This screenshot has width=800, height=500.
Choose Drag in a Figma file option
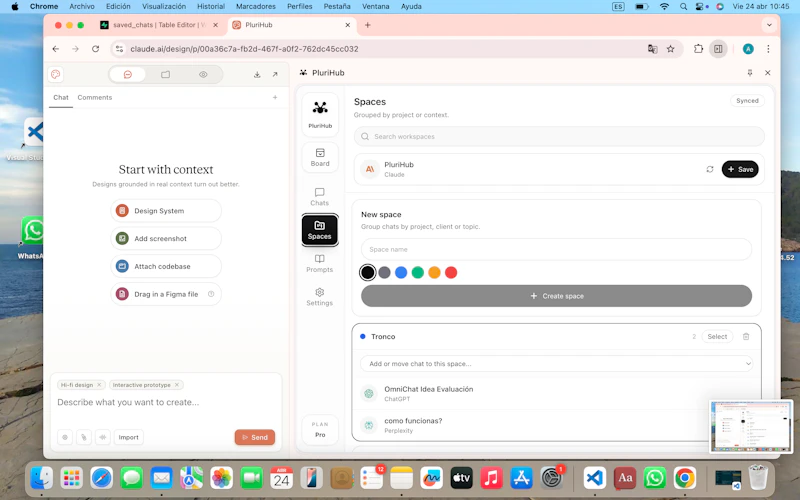coord(166,294)
